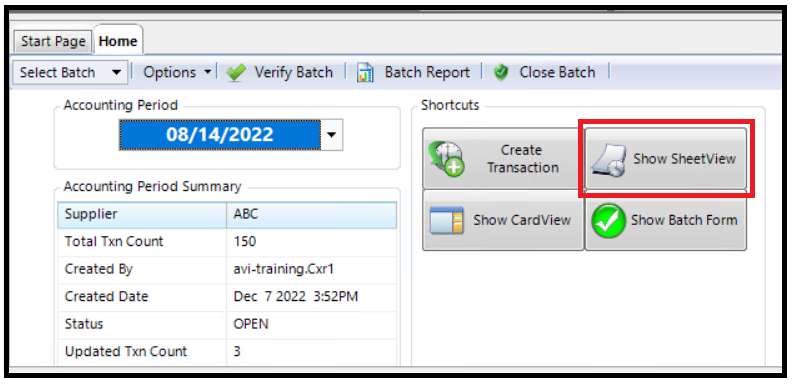Click the green shield Close Batch icon
Image resolution: width=793 pixels, height=387 pixels.
(x=501, y=73)
